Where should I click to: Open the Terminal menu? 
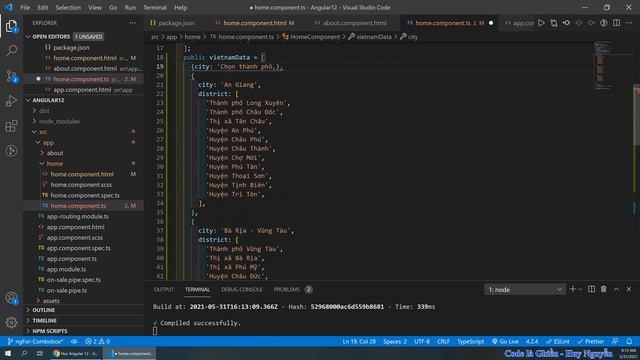coord(155,7)
